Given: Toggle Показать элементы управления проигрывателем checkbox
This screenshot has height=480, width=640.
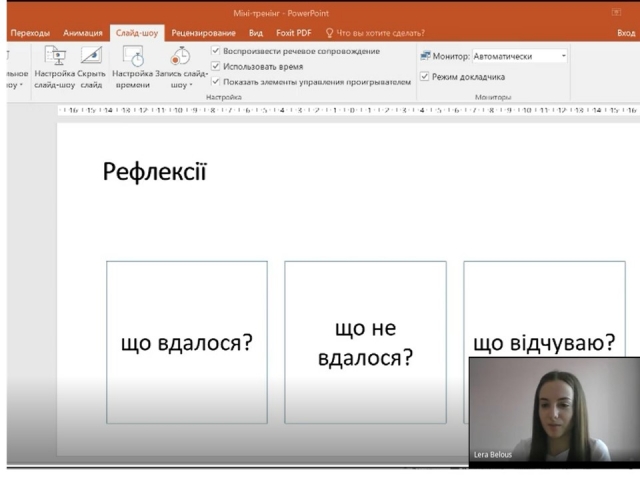Looking at the screenshot, I should 216,81.
